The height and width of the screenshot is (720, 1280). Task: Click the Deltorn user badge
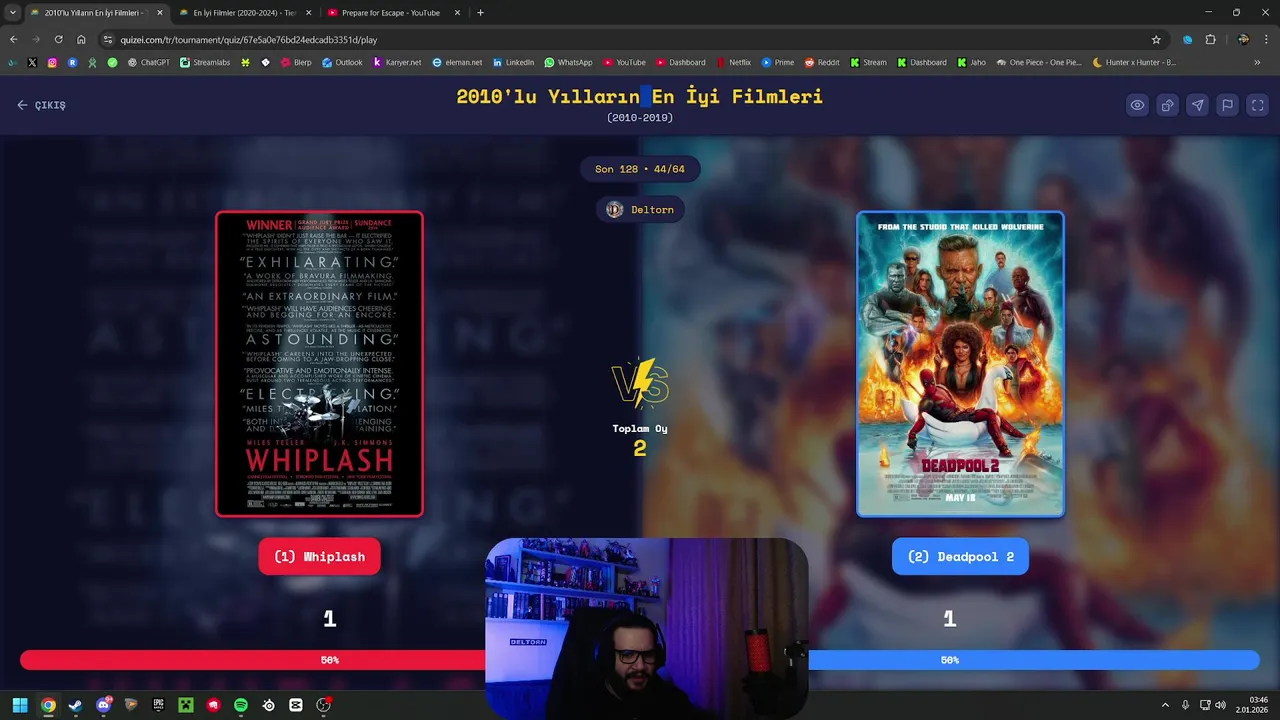click(640, 209)
